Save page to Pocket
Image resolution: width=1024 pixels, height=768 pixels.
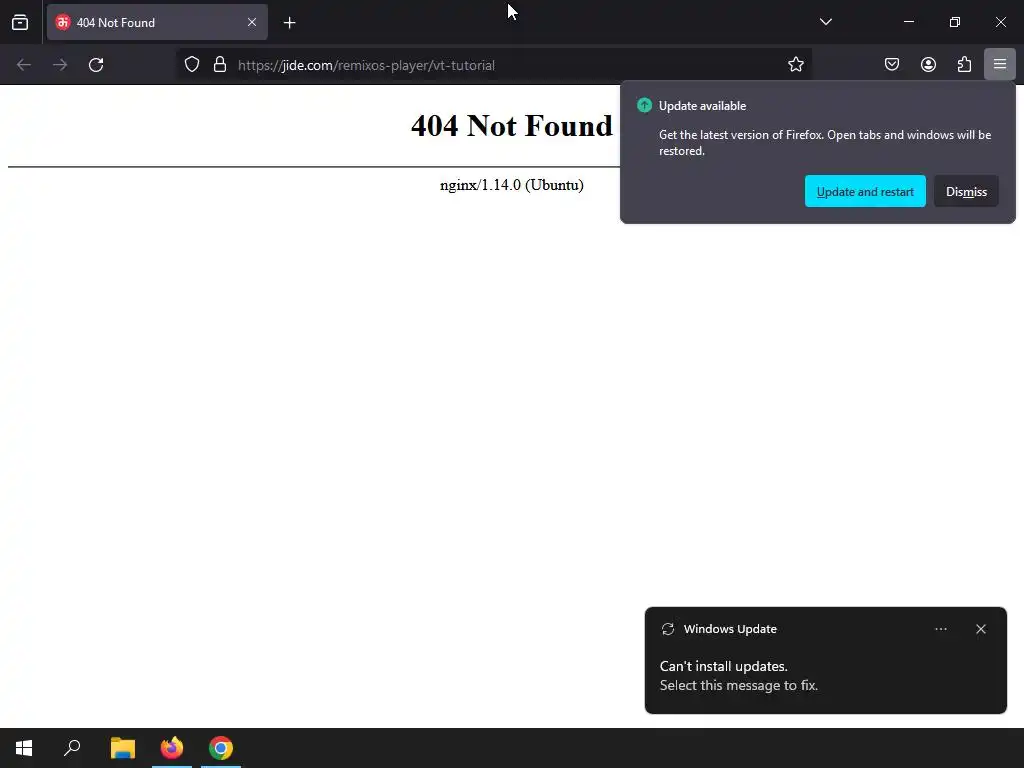[x=892, y=65]
